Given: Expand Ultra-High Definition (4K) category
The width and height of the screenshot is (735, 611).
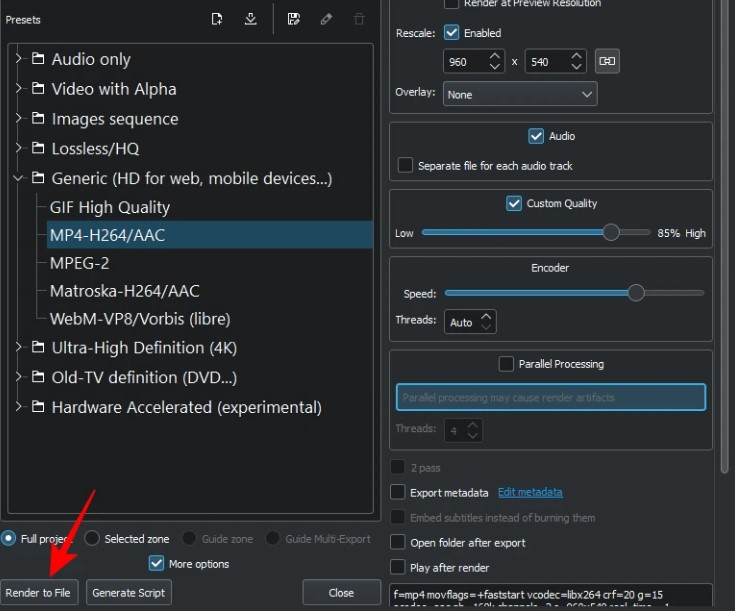Looking at the screenshot, I should 18,347.
